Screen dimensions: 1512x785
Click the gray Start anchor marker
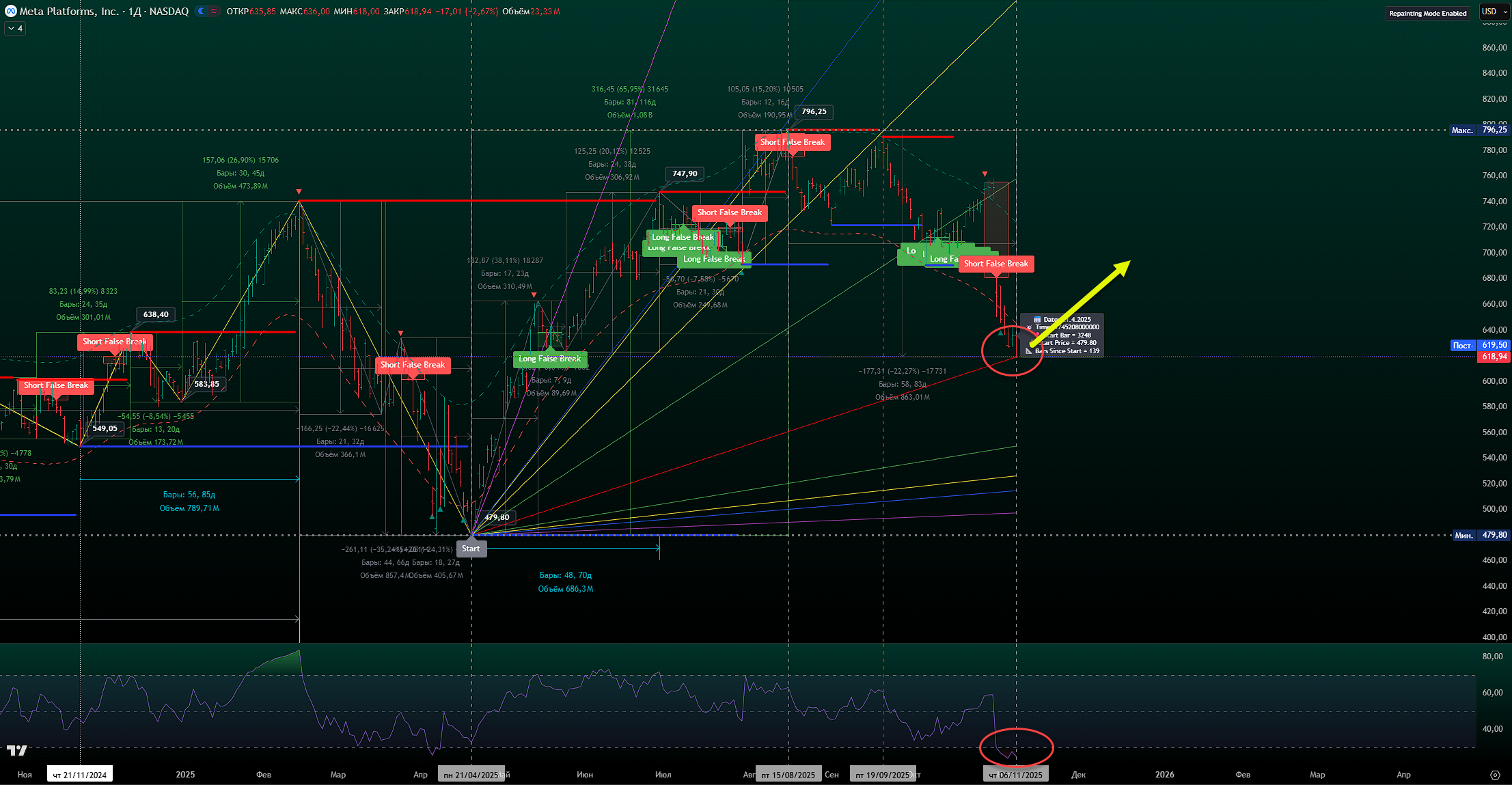pyautogui.click(x=471, y=549)
